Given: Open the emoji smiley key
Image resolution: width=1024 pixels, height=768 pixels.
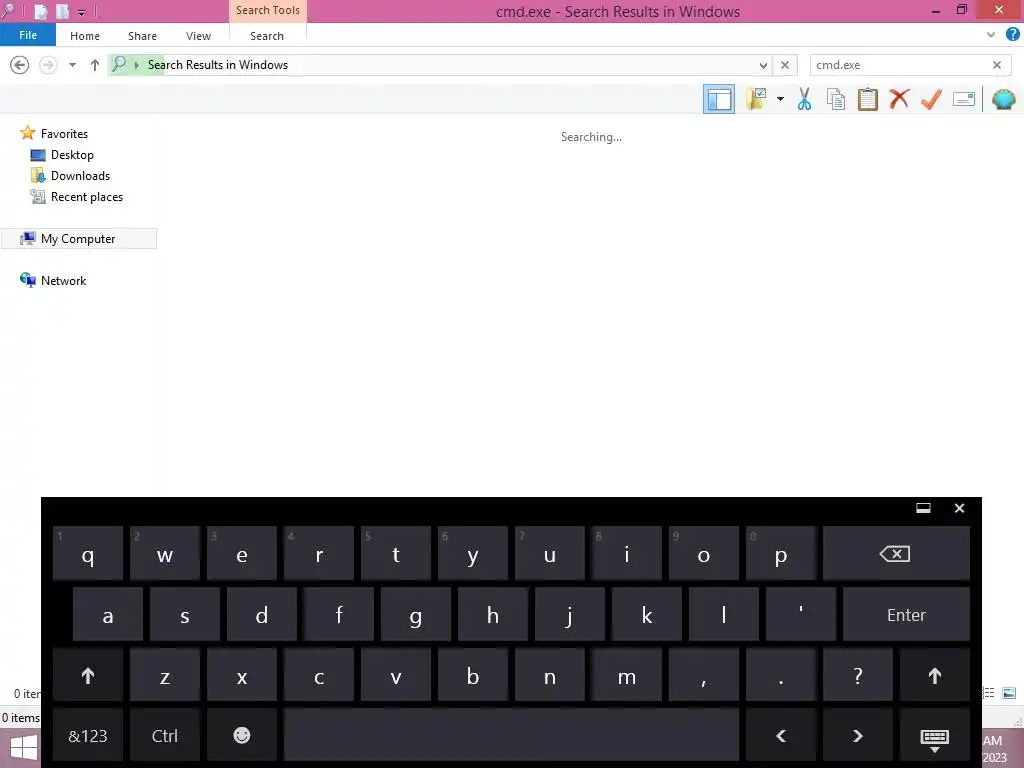Looking at the screenshot, I should 242,735.
